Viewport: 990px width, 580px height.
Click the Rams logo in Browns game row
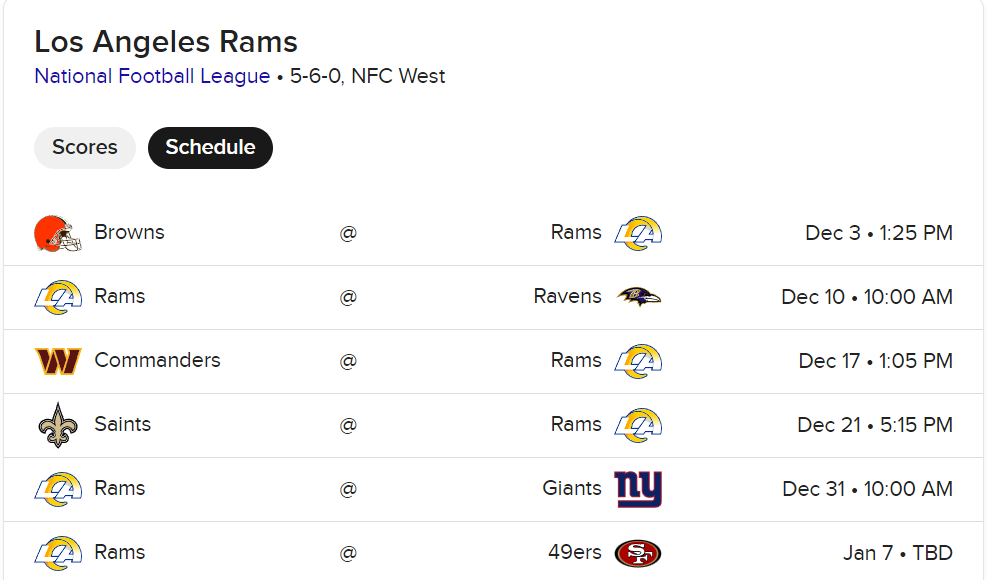pyautogui.click(x=638, y=233)
